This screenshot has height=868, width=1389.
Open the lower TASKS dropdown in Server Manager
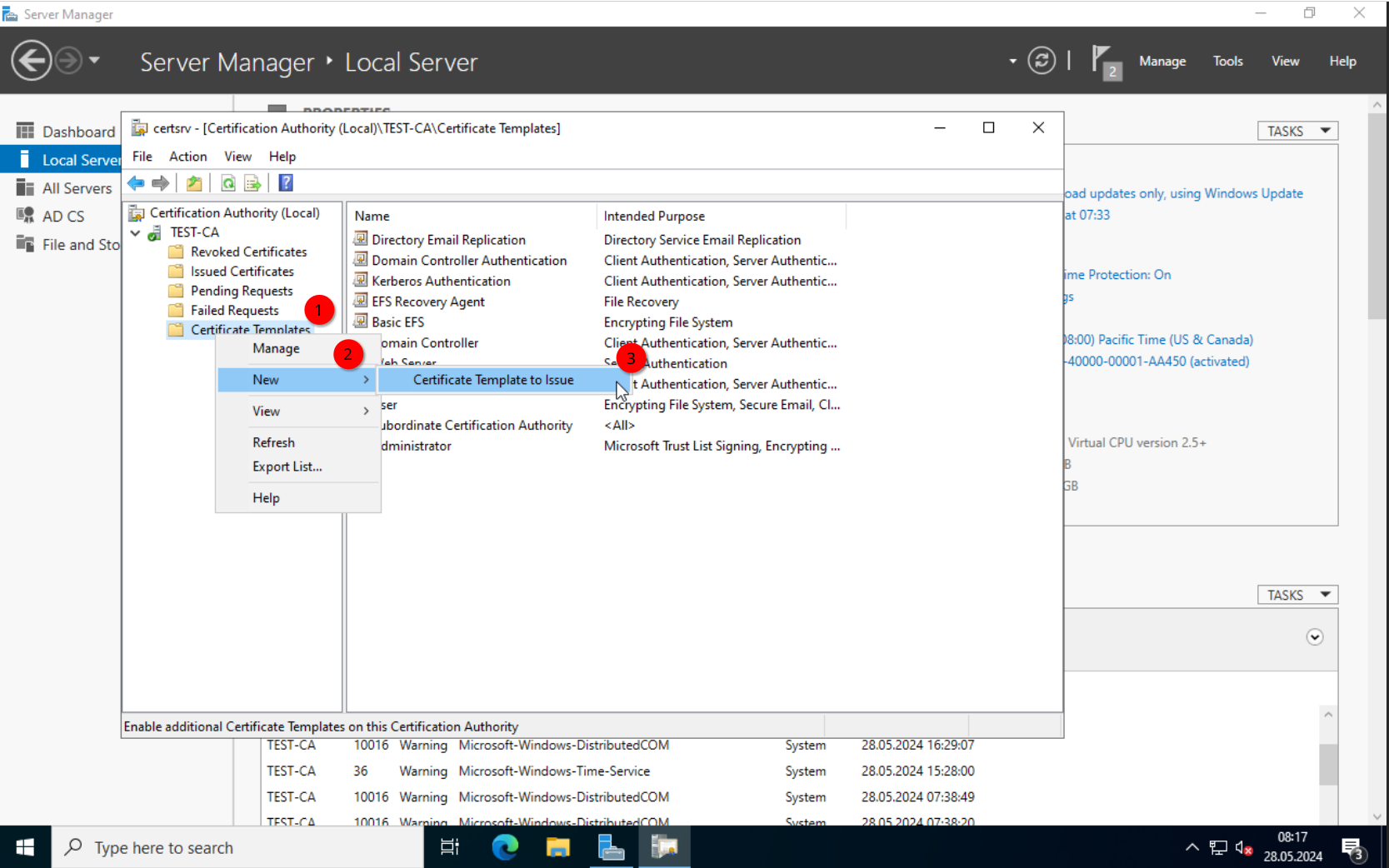(1297, 595)
